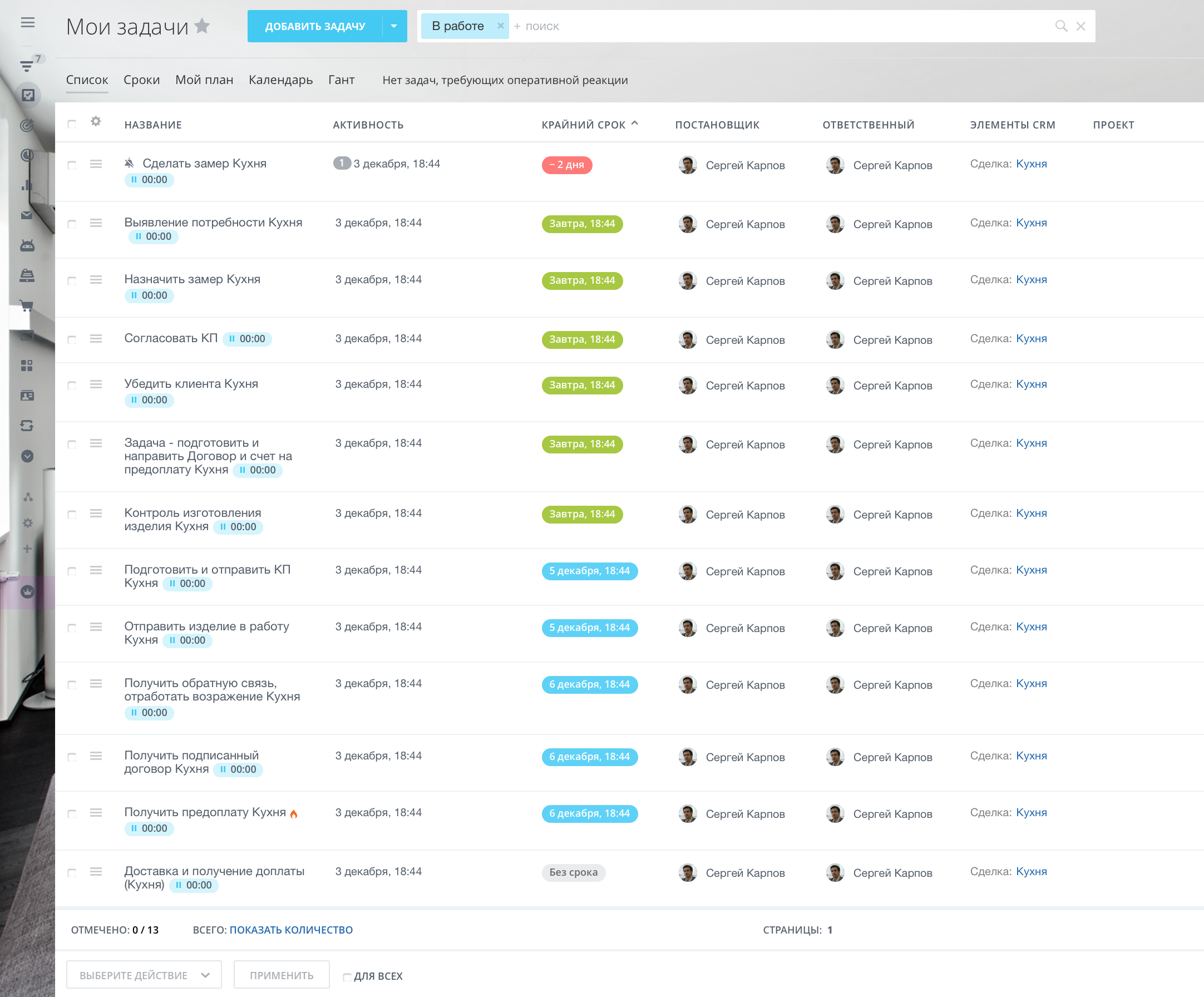Click the search magnifier icon
This screenshot has width=1204, height=997.
pos(1060,26)
